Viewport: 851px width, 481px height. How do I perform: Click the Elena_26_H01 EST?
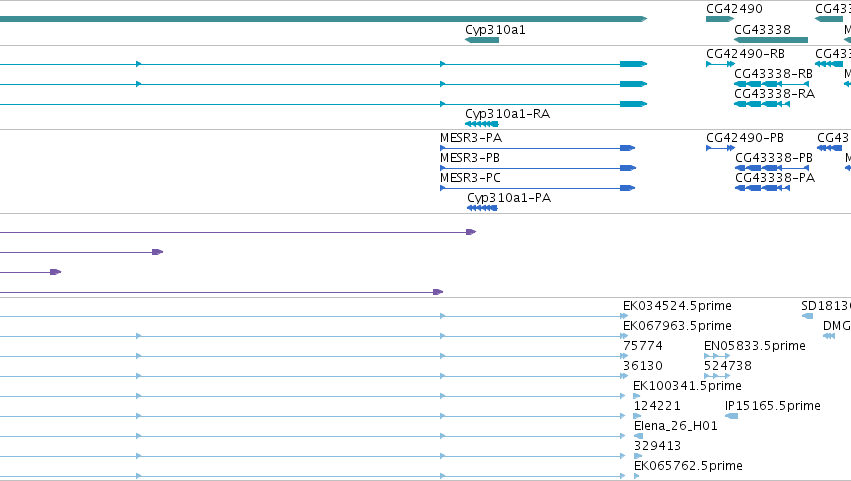click(638, 436)
